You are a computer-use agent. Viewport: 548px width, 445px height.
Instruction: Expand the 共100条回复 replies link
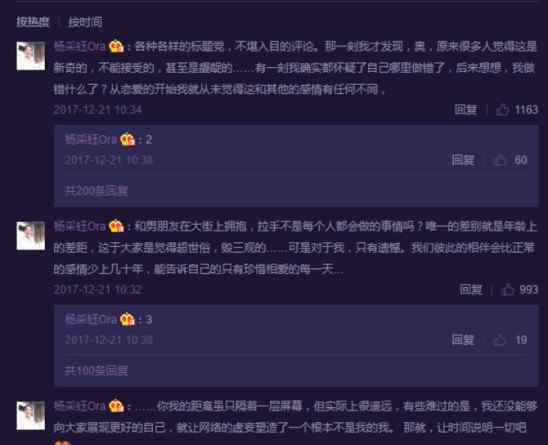pyautogui.click(x=96, y=371)
